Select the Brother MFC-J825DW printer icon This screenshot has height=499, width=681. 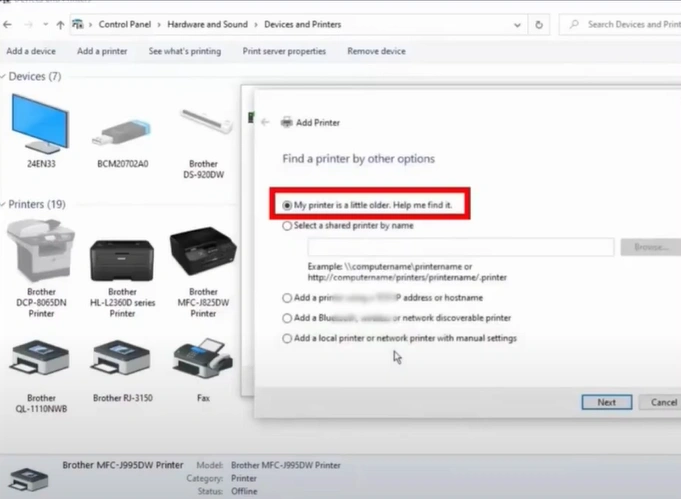tap(204, 256)
